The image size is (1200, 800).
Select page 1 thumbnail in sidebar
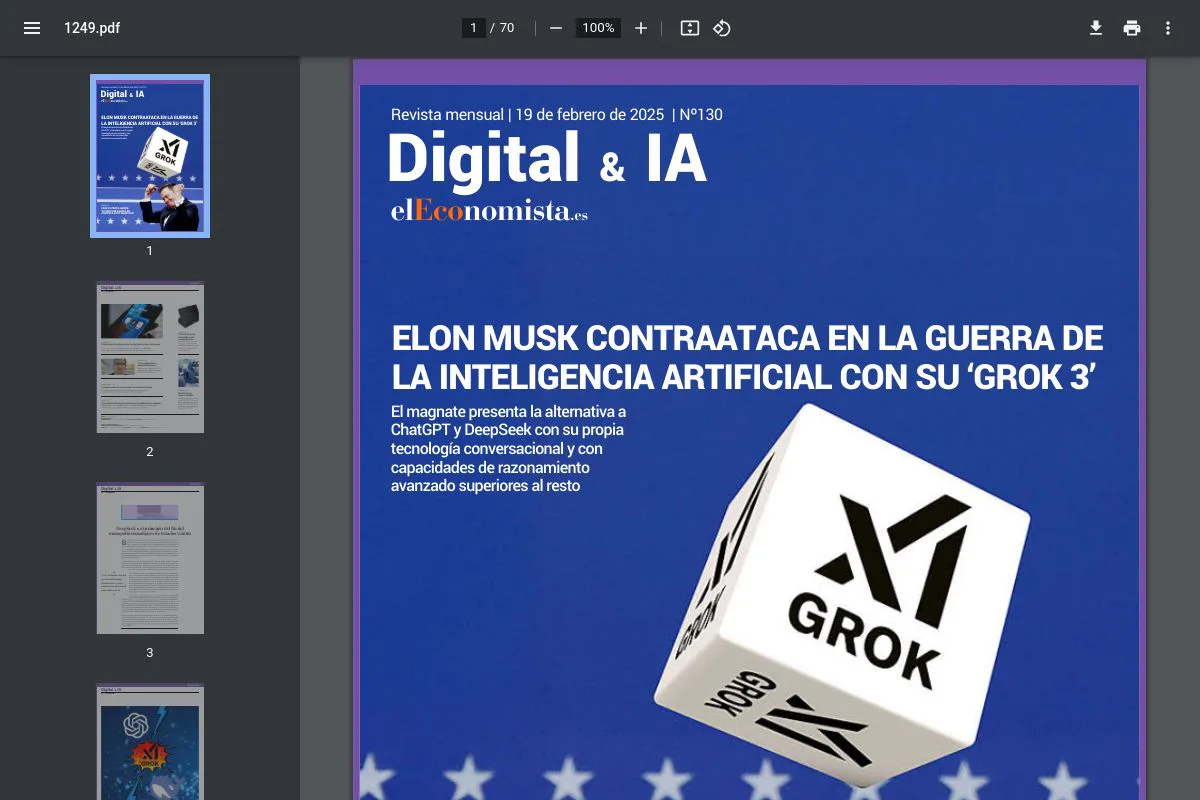[x=150, y=156]
